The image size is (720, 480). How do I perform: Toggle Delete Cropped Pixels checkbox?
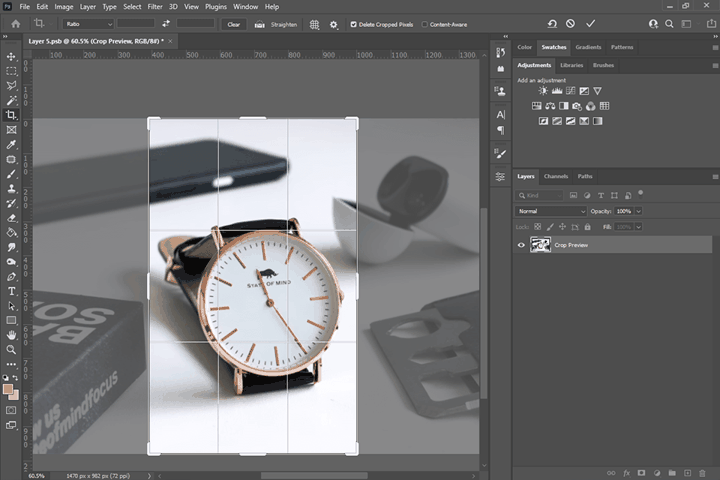click(354, 24)
